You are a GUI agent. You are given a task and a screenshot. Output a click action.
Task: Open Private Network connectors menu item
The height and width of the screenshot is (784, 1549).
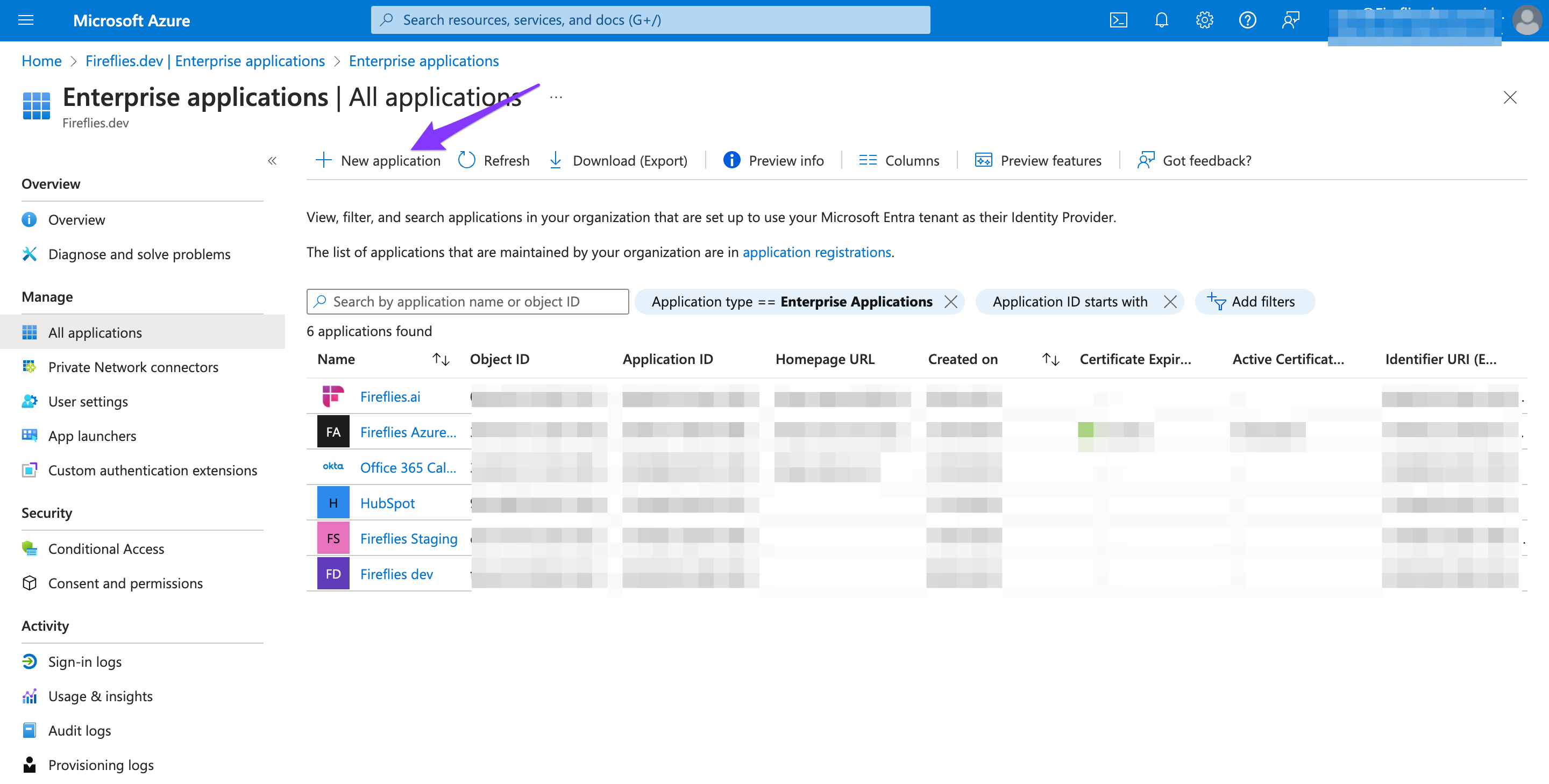(133, 367)
